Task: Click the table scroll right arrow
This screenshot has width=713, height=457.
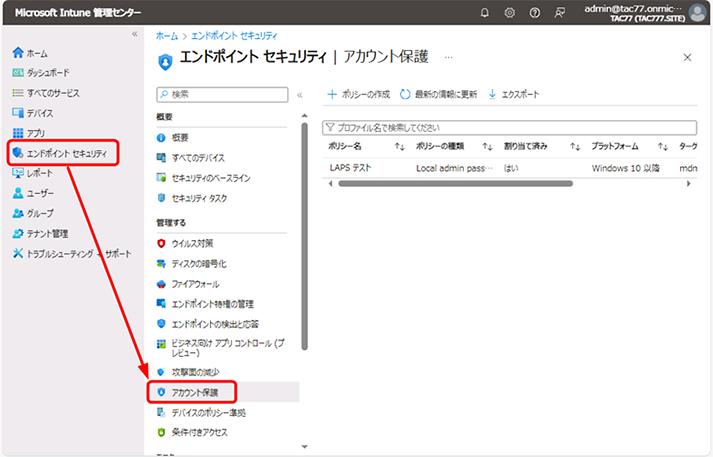Action: [x=688, y=184]
